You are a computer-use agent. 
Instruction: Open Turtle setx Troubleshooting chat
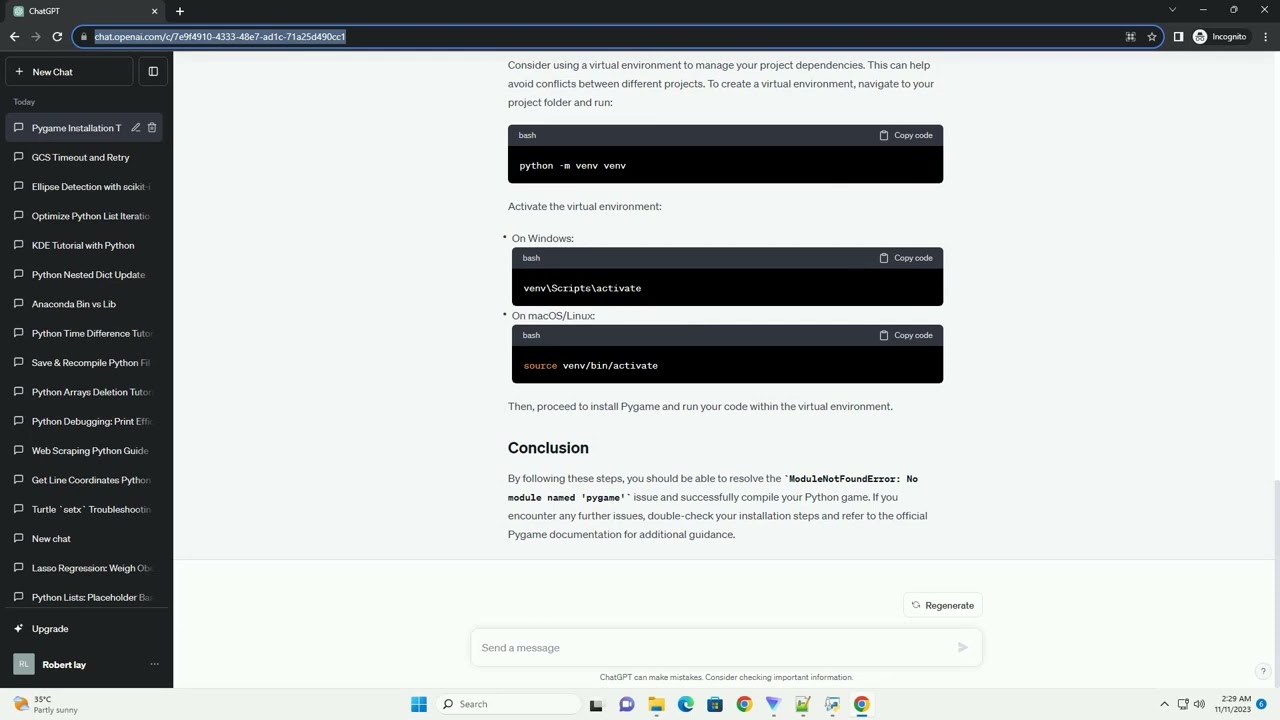coord(86,509)
